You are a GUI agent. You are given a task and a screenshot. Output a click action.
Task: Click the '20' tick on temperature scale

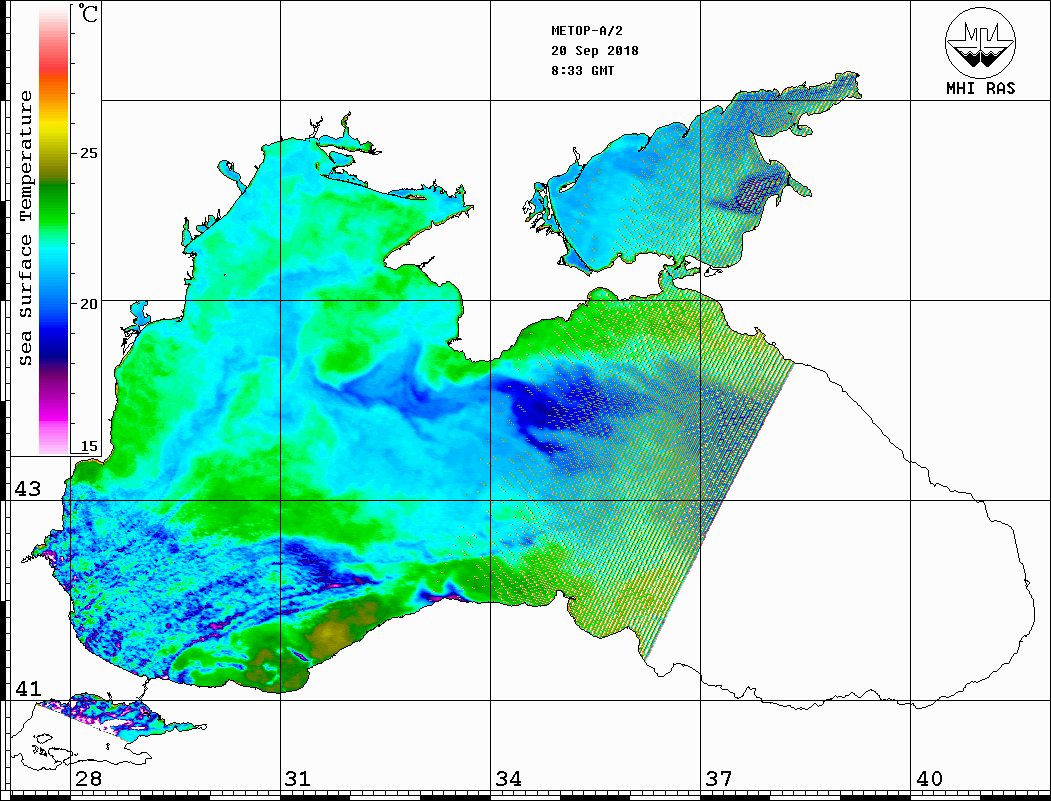click(88, 304)
